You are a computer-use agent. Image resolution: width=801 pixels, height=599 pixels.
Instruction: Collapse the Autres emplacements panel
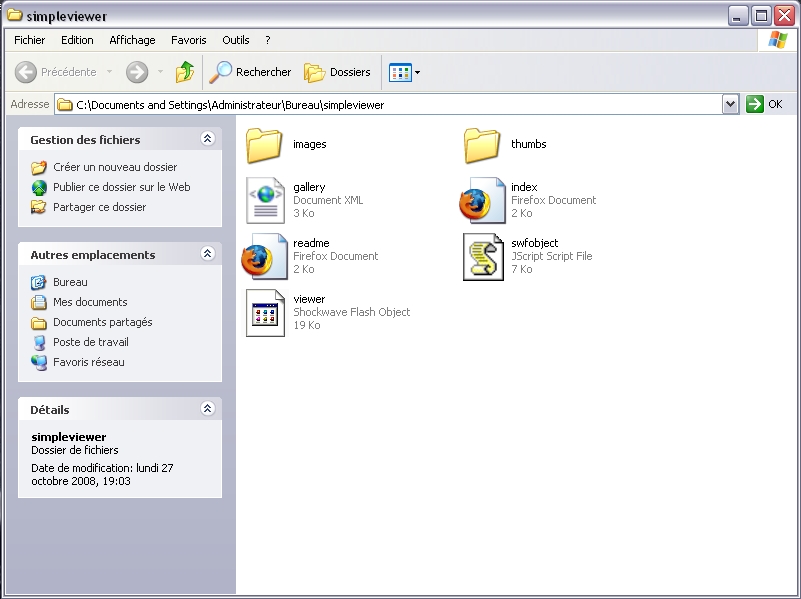[207, 254]
